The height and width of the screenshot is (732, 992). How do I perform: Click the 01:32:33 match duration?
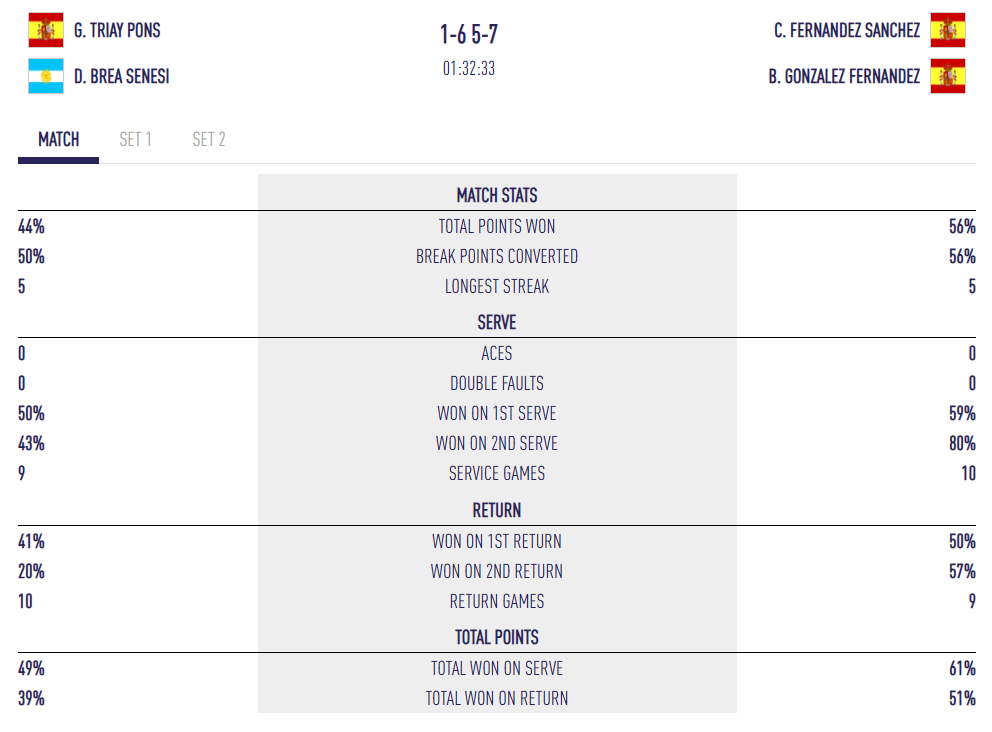[x=469, y=69]
